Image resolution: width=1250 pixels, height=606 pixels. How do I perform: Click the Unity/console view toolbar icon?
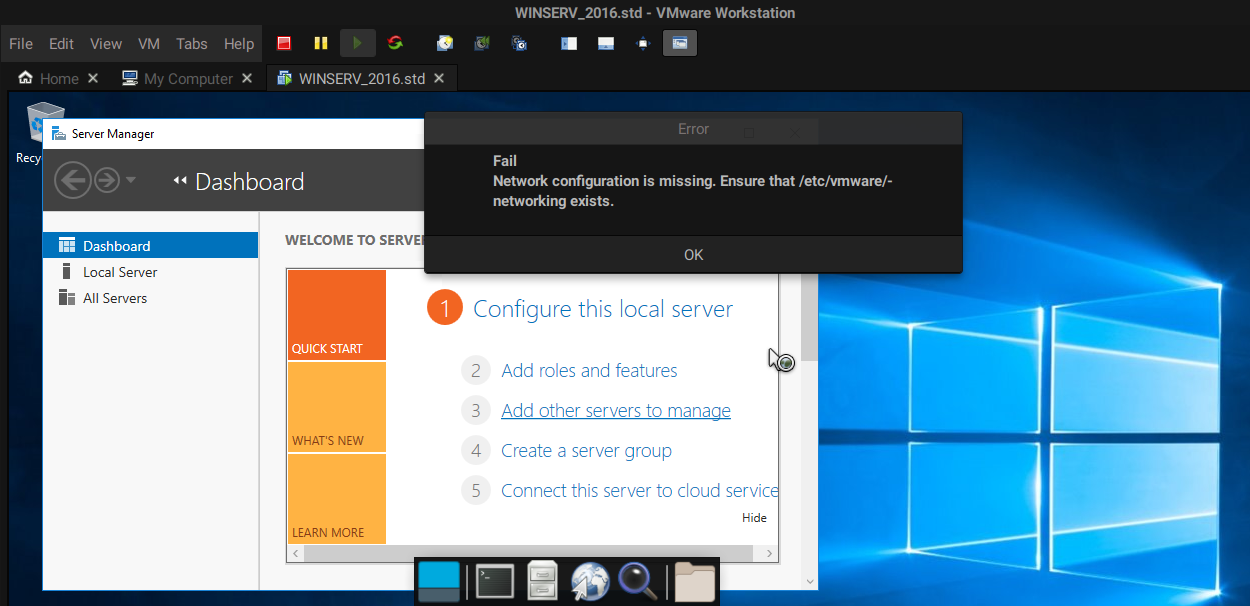680,43
